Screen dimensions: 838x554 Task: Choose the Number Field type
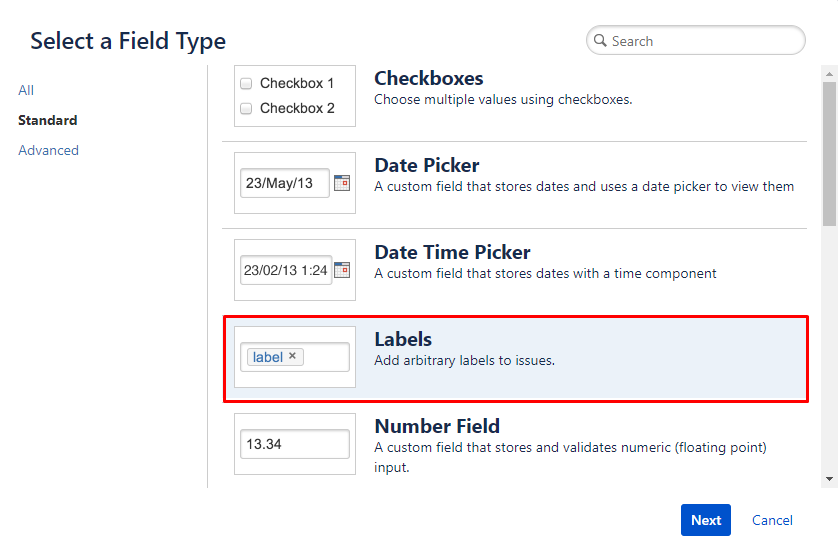tap(514, 444)
